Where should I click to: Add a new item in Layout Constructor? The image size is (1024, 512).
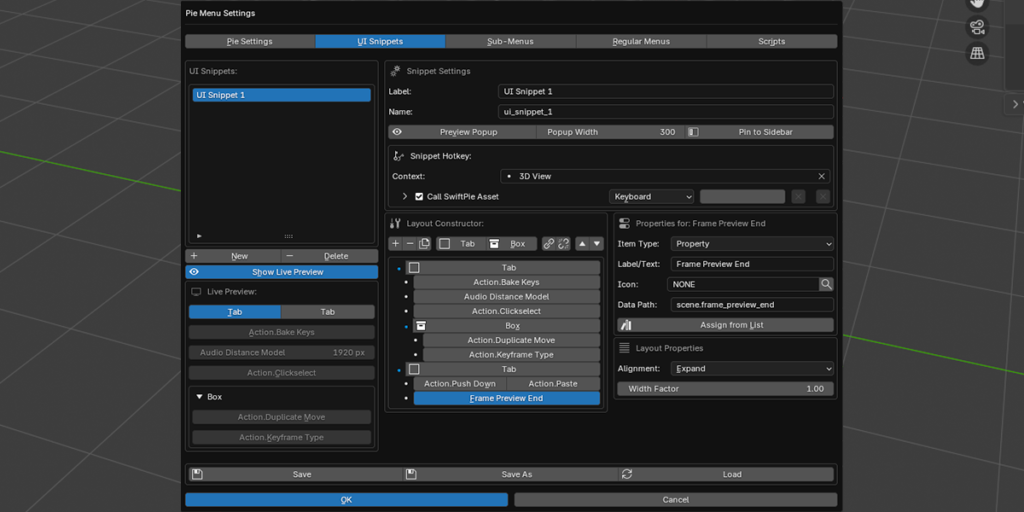(396, 244)
